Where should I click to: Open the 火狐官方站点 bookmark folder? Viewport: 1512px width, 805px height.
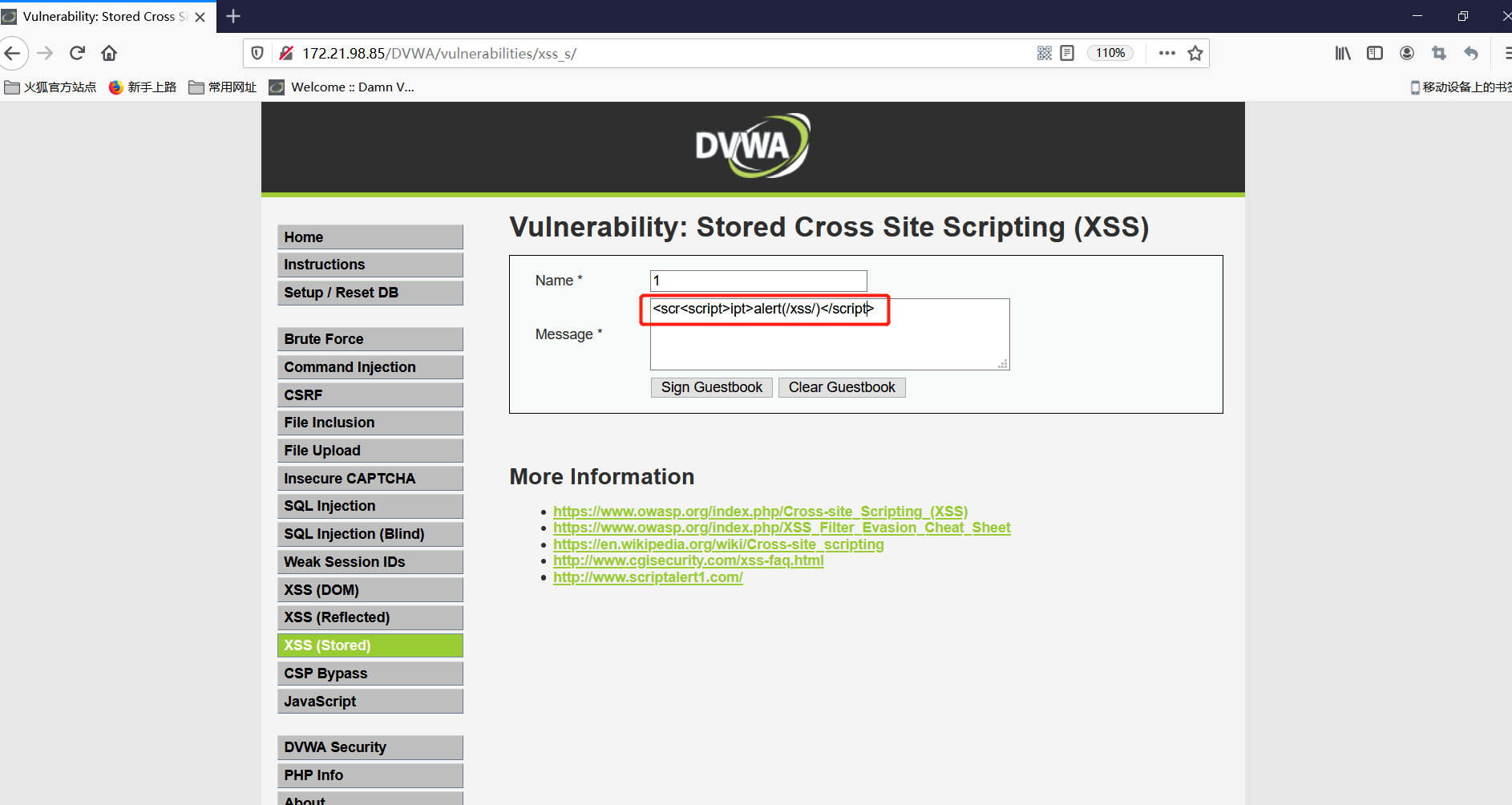point(50,87)
